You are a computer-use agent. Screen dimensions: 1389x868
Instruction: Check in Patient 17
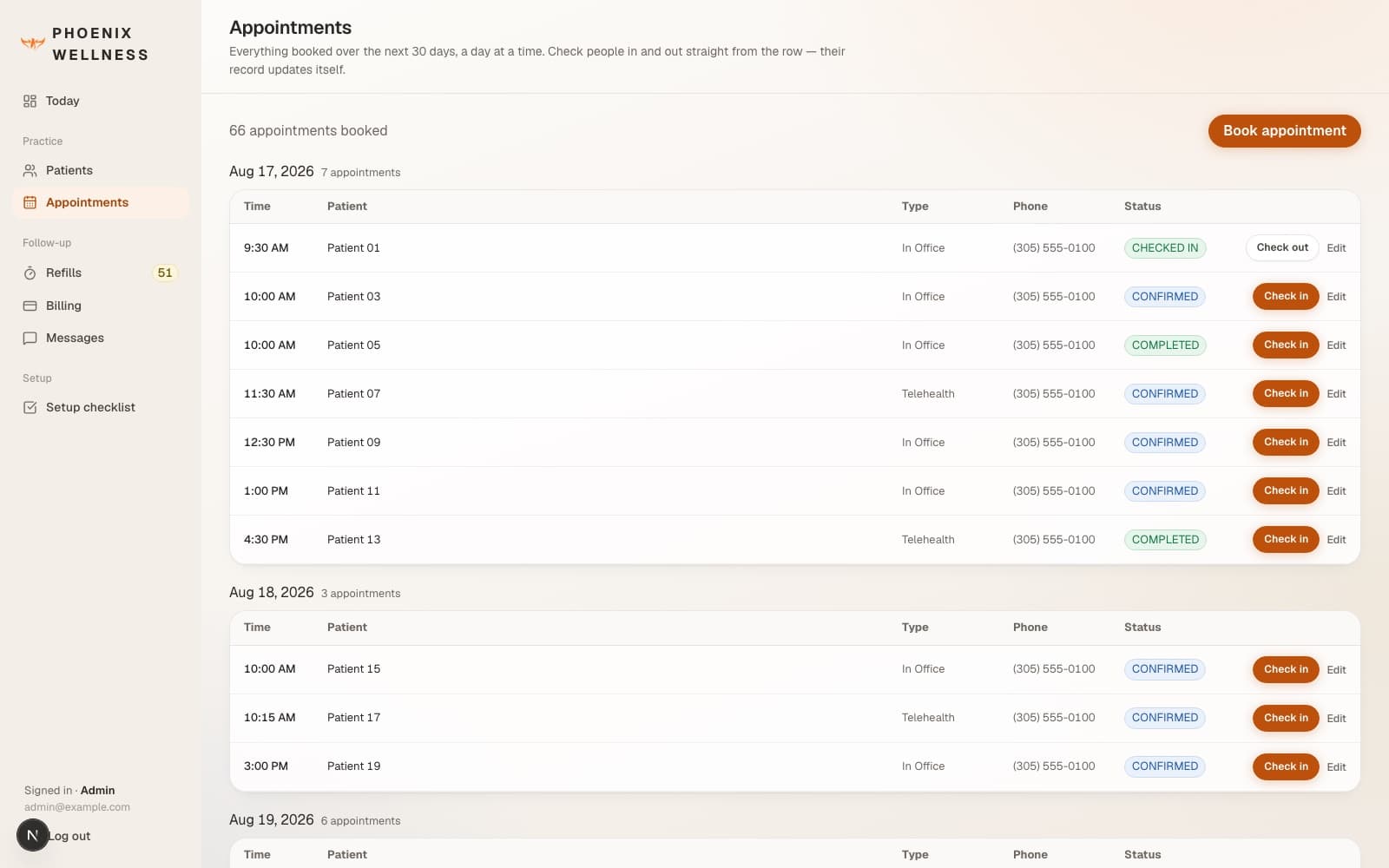(x=1286, y=718)
